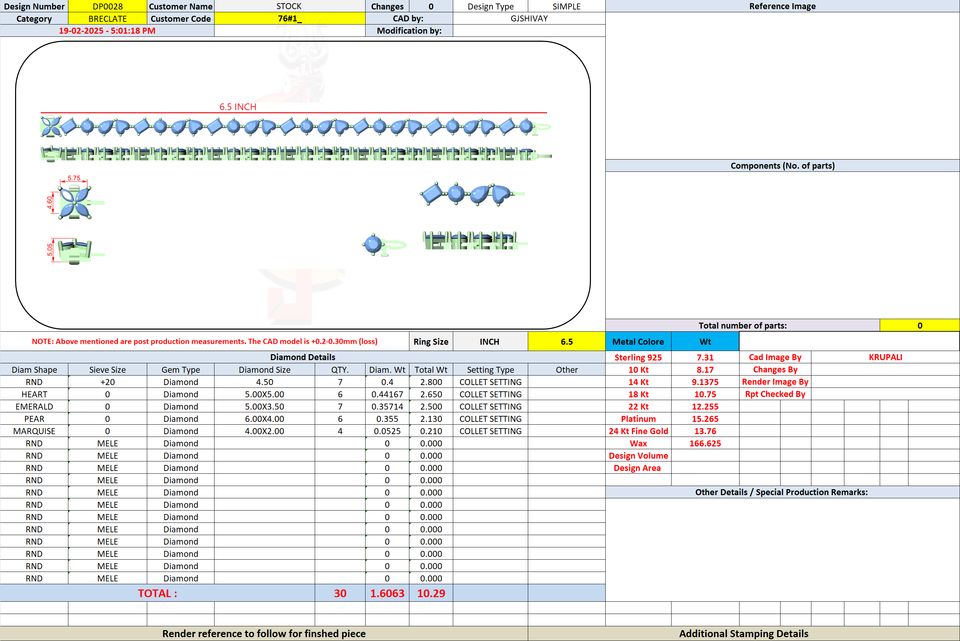Screen dimensions: 960x641
Task: Click COLLET SETTING in the MARQUISE row
Action: coord(490,431)
